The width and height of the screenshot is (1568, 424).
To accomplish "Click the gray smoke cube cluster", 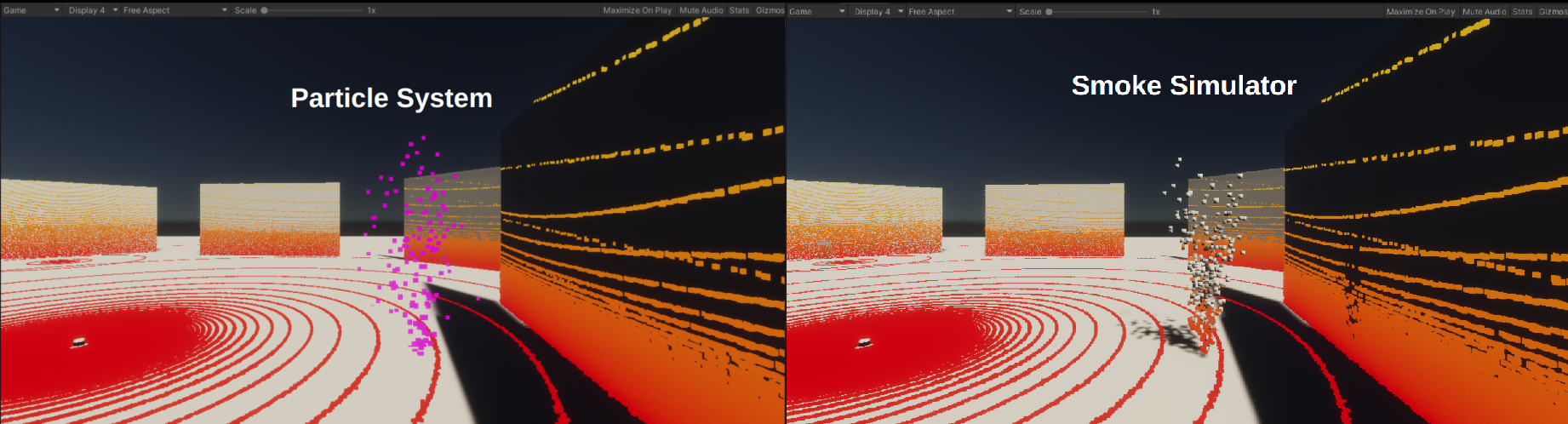I will [1206, 255].
